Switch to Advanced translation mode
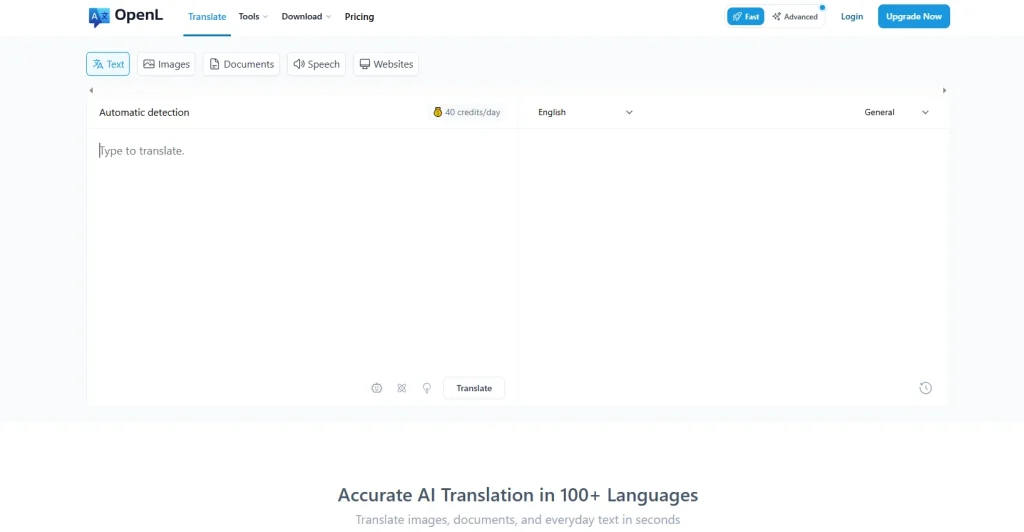The width and height of the screenshot is (1024, 532). [x=795, y=16]
